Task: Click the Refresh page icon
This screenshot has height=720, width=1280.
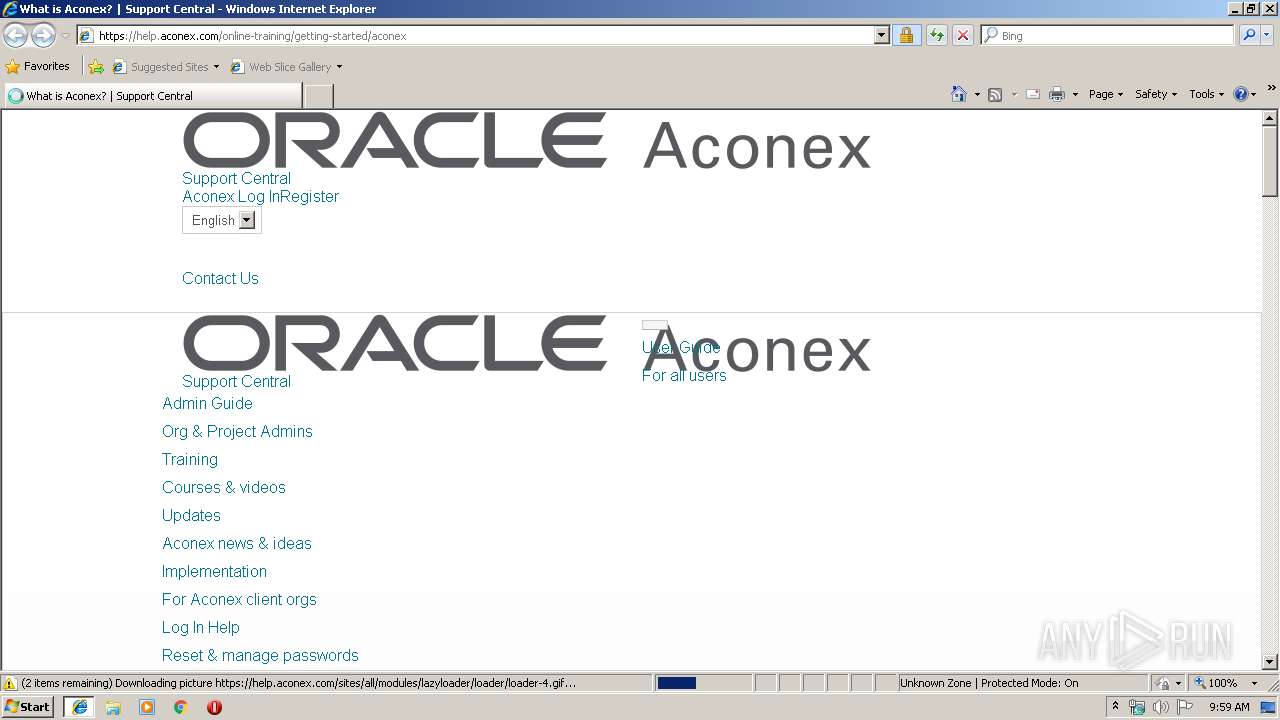Action: click(936, 35)
